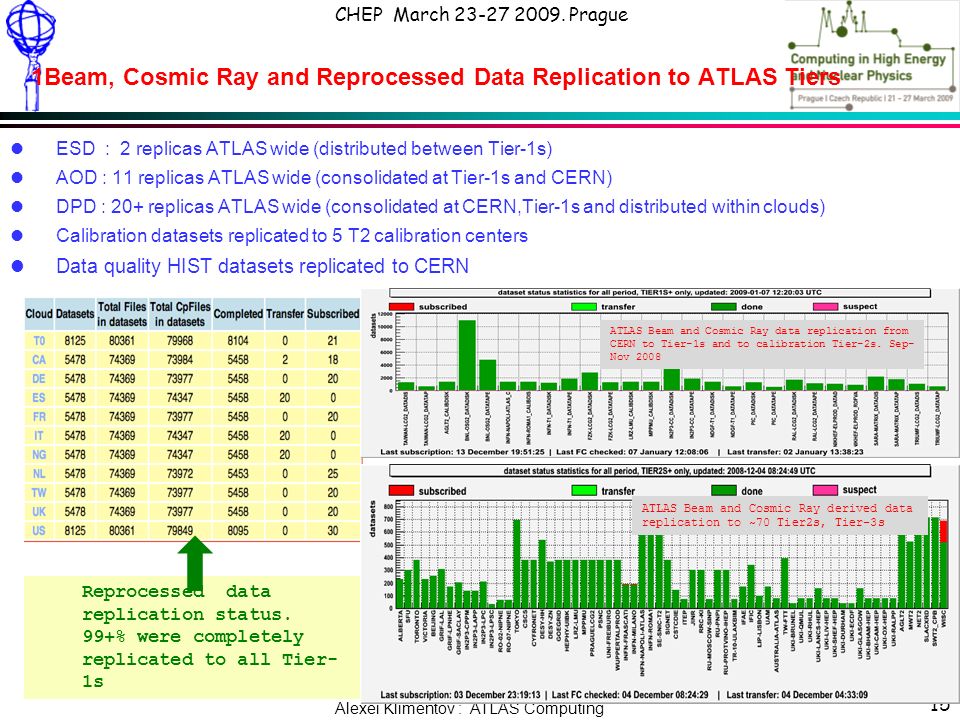Click the tallest bar in the TIER1S chart

pos(467,355)
